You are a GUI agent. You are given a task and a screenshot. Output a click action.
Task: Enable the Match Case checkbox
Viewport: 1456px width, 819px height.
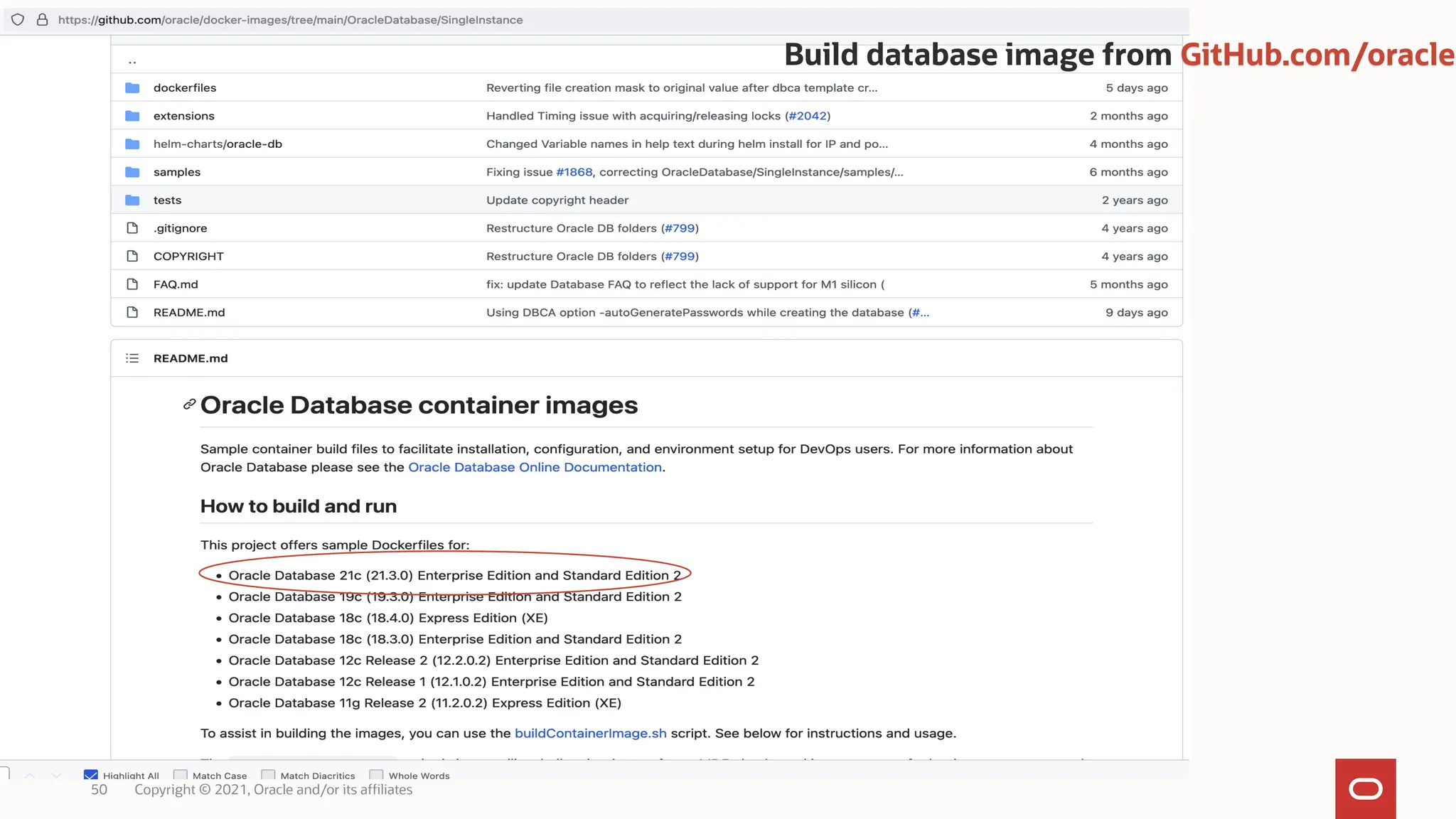point(181,775)
